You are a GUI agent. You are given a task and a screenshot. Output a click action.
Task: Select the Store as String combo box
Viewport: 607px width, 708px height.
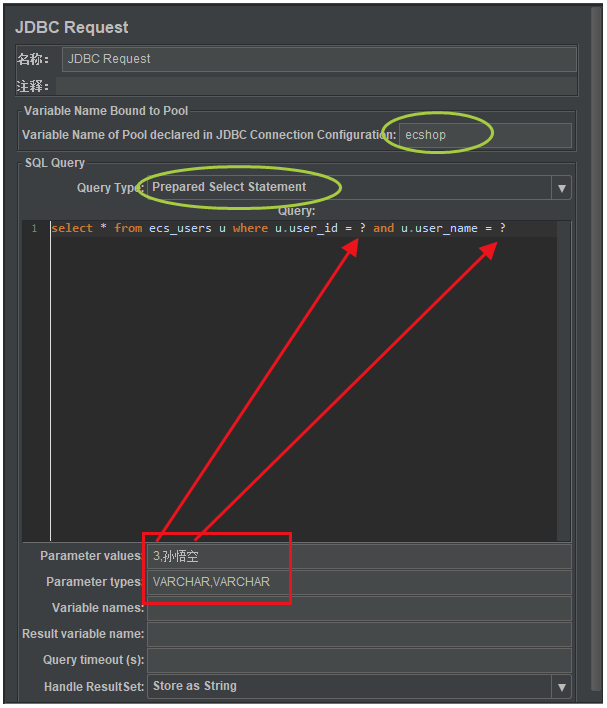pyautogui.click(x=359, y=687)
